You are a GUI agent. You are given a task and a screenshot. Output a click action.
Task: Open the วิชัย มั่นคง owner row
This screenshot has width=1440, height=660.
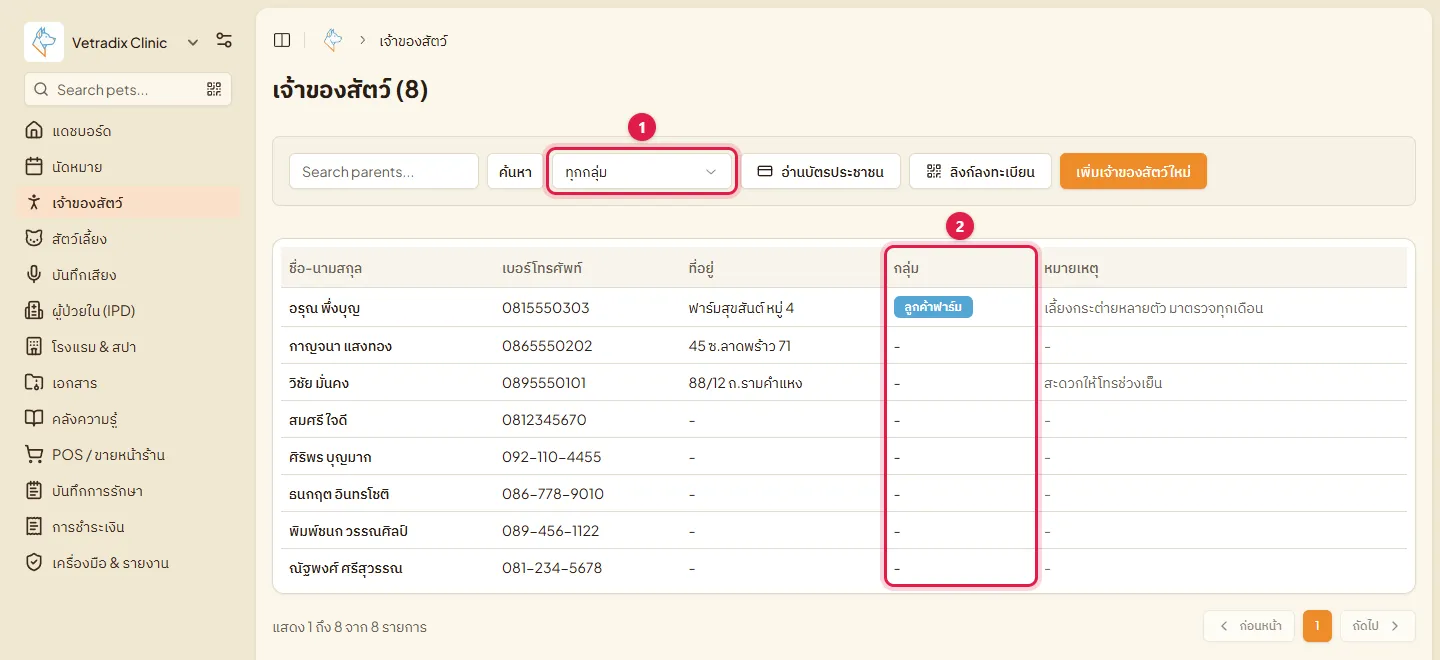point(844,383)
